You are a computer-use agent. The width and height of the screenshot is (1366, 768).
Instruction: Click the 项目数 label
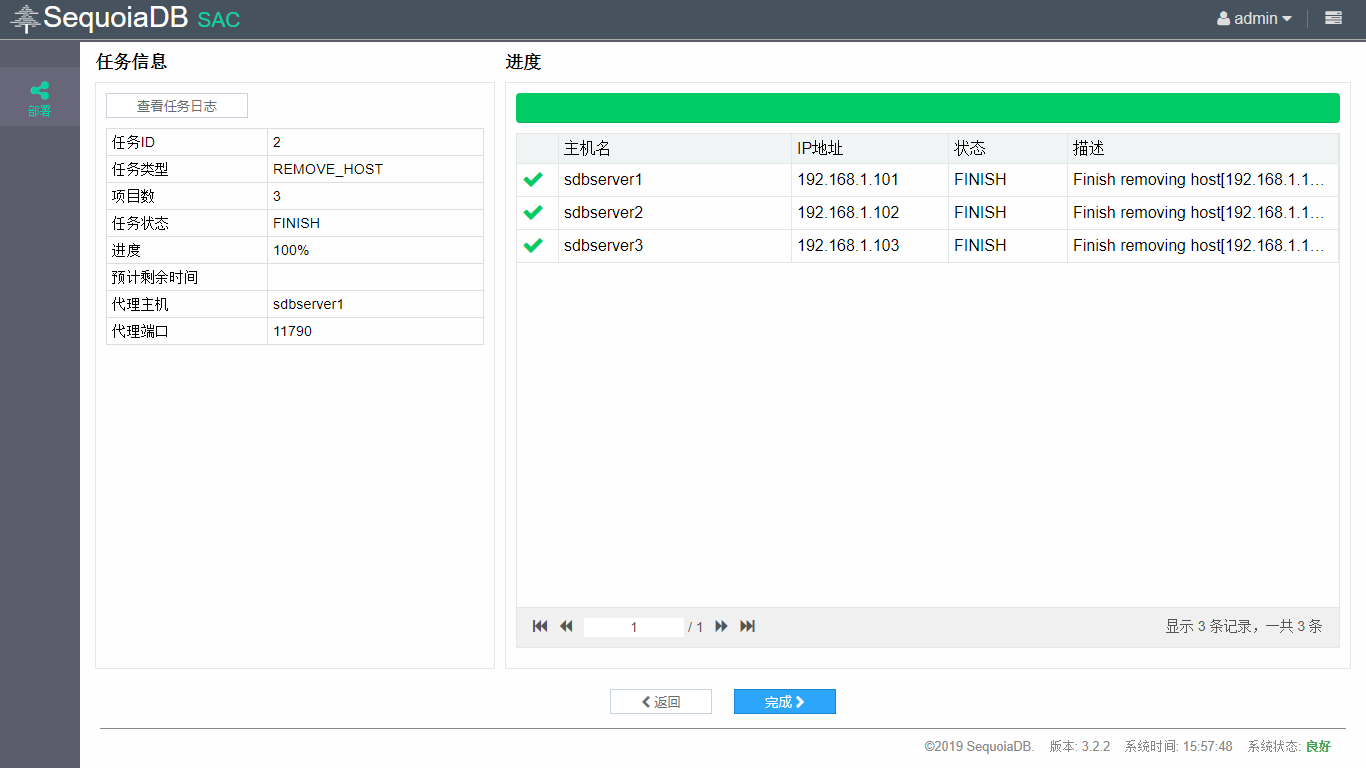(133, 196)
